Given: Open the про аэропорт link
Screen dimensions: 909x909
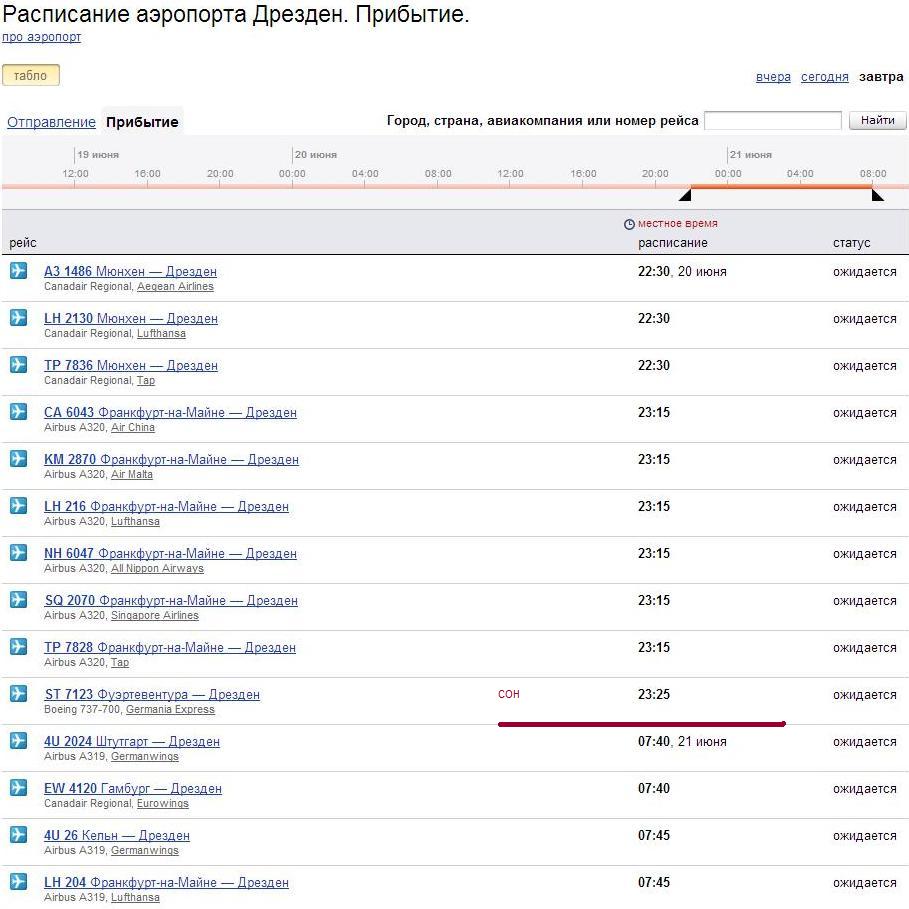Looking at the screenshot, I should 41,37.
